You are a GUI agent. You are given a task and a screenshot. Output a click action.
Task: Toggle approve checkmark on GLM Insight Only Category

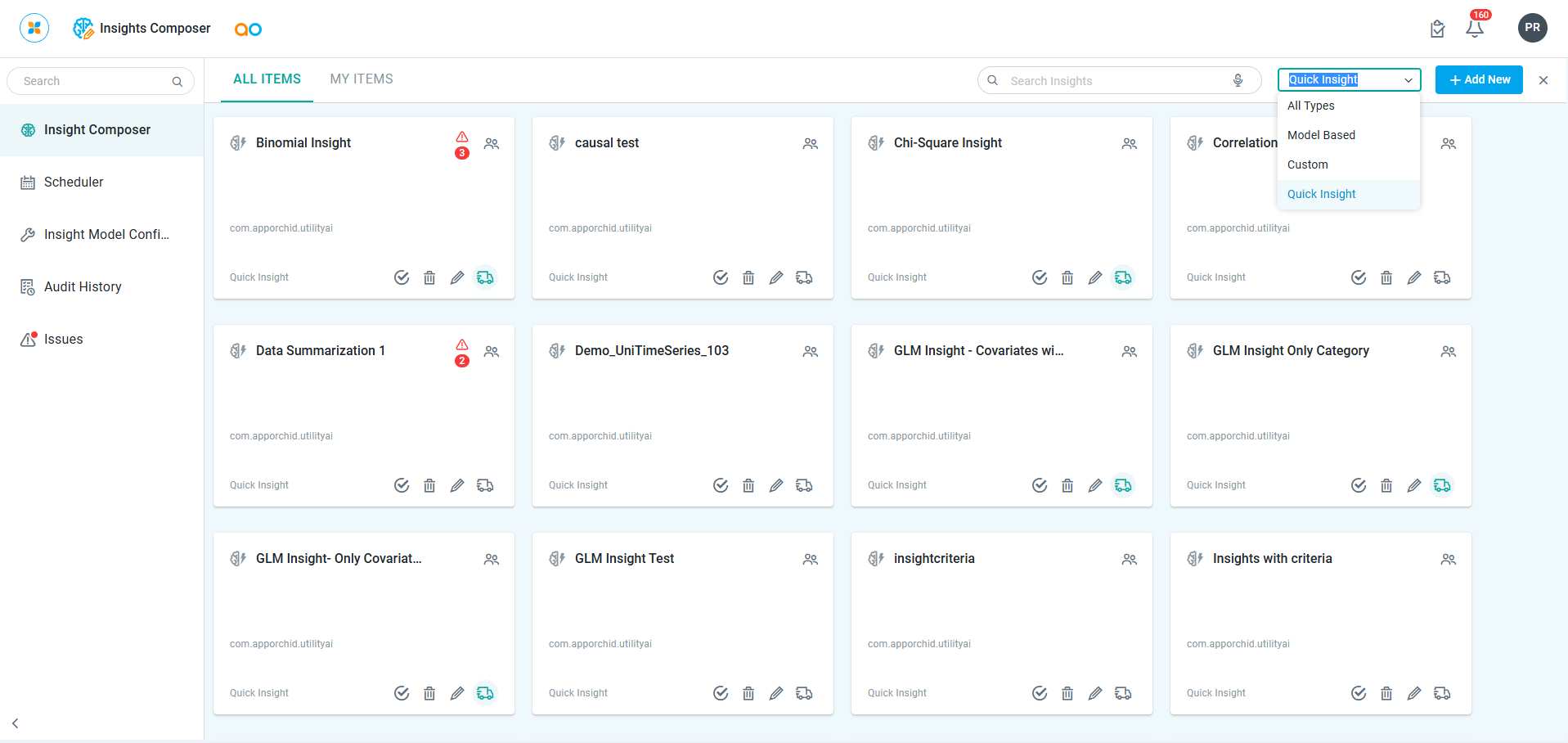click(1359, 485)
